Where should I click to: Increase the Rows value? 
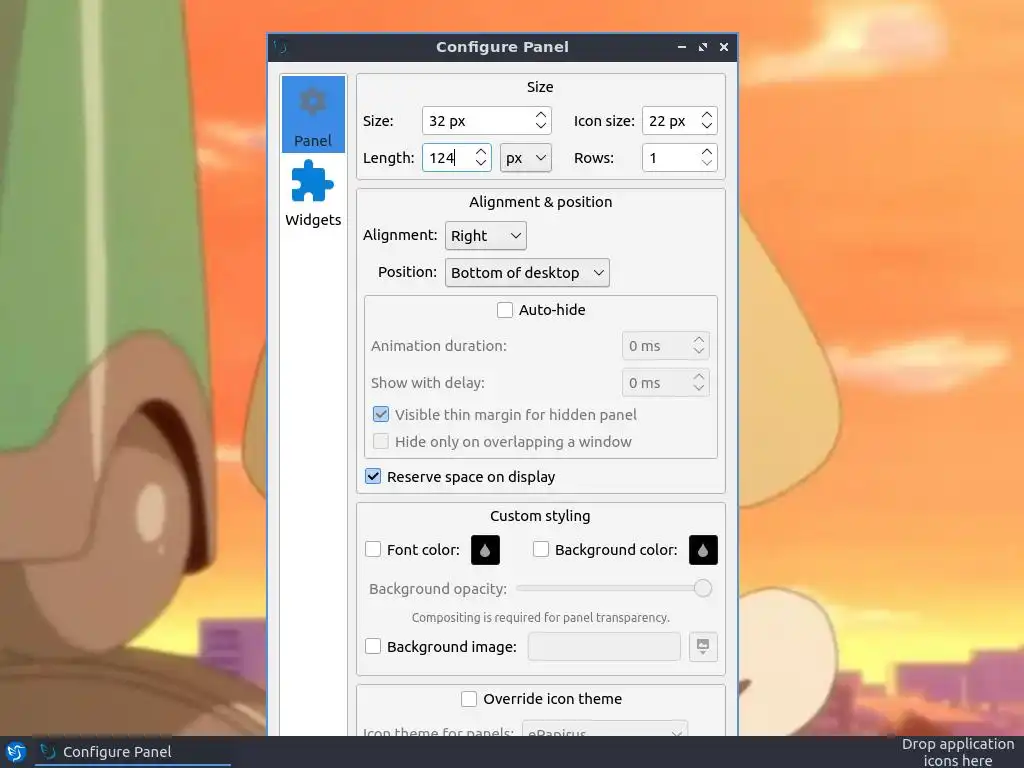click(x=707, y=152)
